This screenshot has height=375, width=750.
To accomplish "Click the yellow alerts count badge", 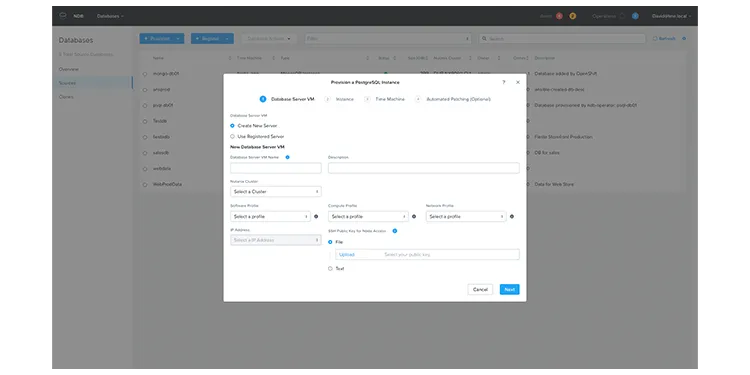I will [x=573, y=16].
